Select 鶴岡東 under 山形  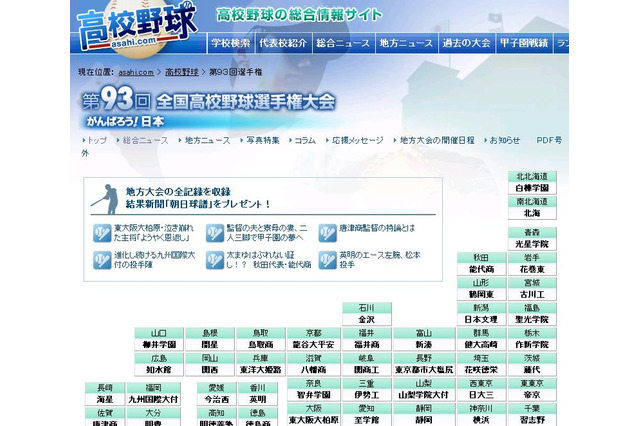(x=481, y=295)
